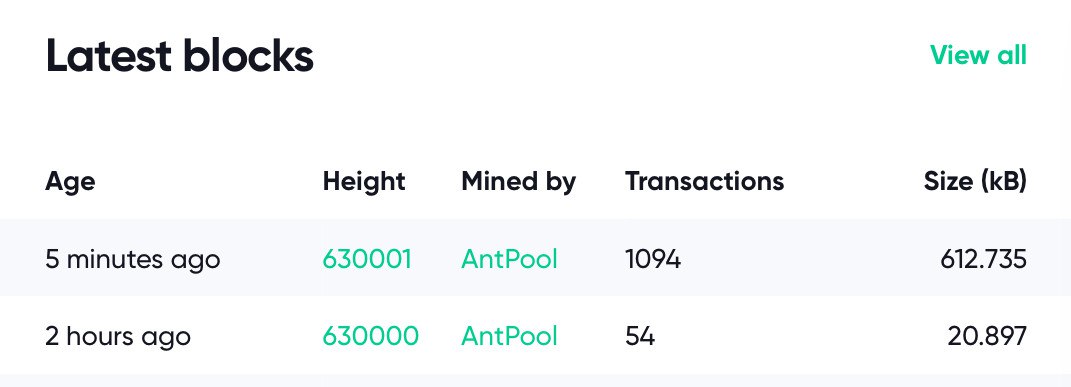Click the partially visible shaded row at bottom
Image resolution: width=1071 pixels, height=387 pixels.
pyautogui.click(x=536, y=381)
